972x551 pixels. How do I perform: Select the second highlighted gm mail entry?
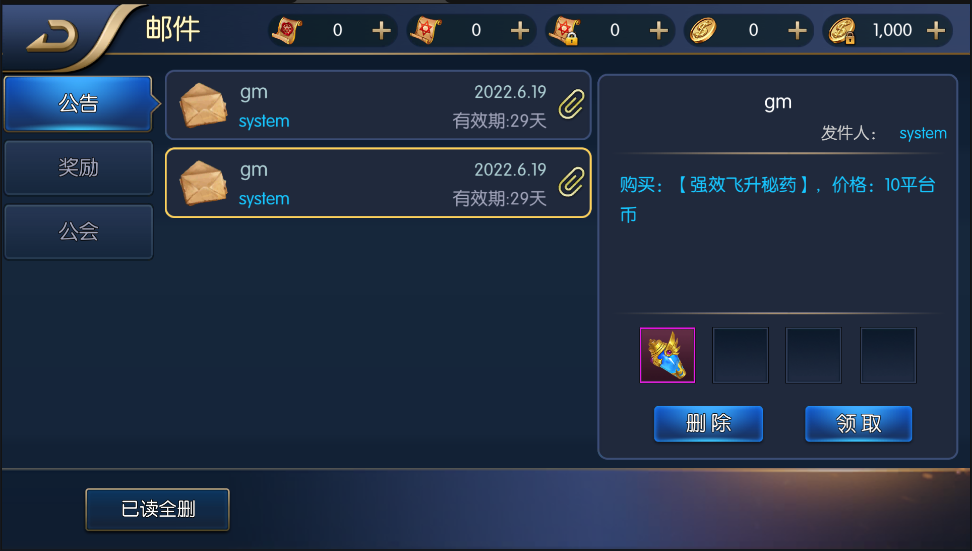click(378, 183)
